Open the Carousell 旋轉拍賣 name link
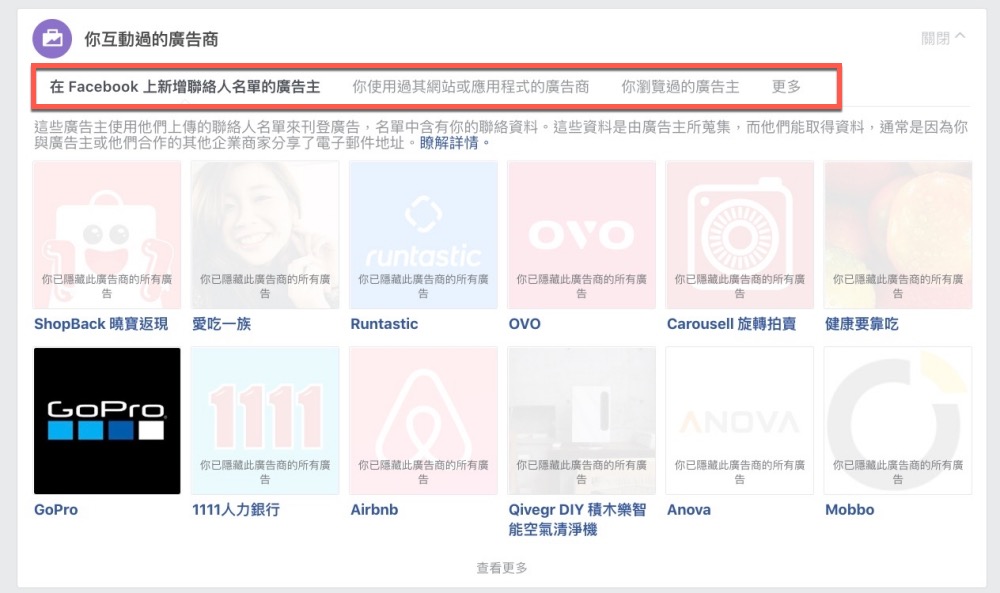The width and height of the screenshot is (1000, 593). coord(731,324)
